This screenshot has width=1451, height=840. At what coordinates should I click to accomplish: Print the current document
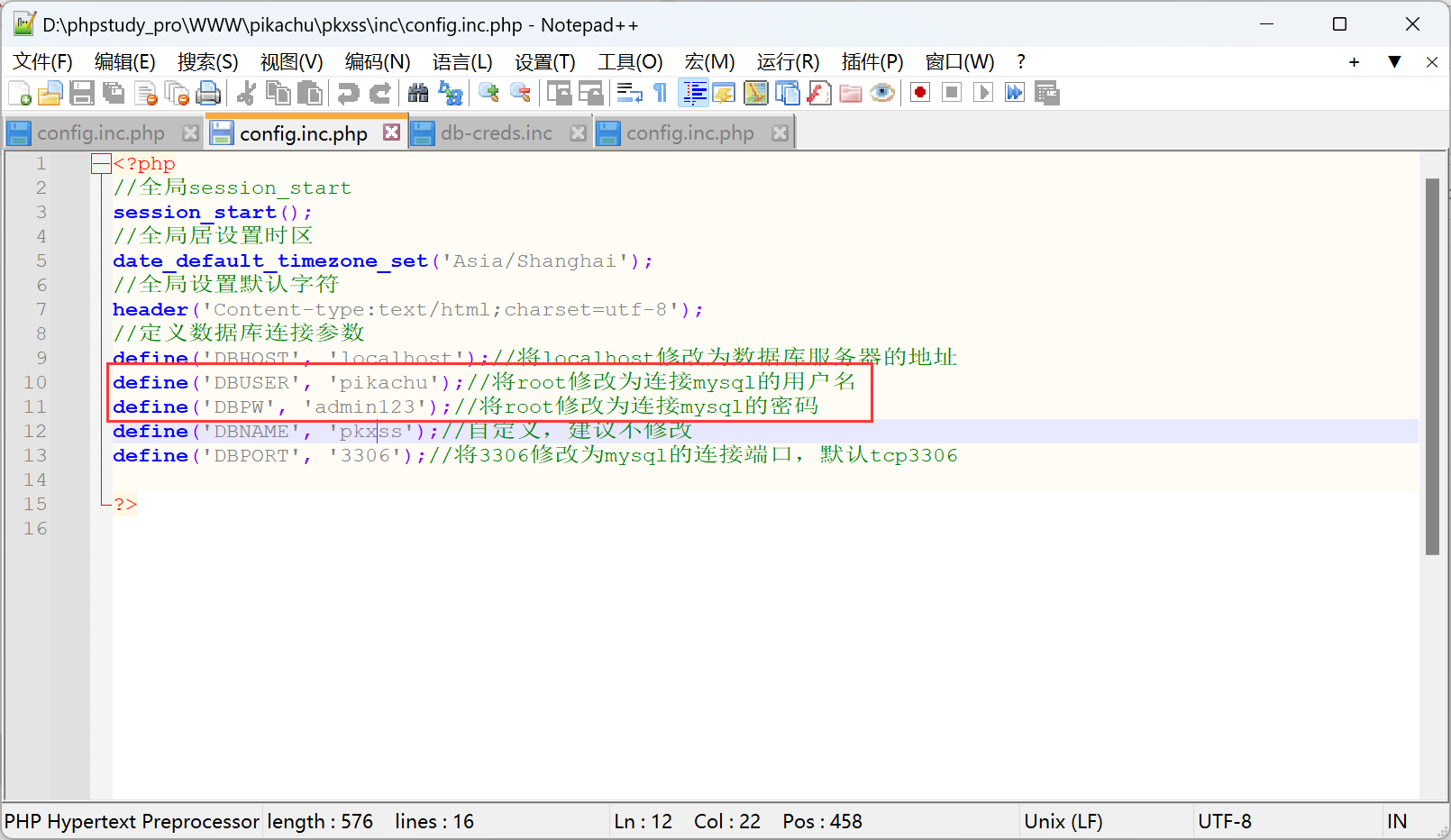[x=209, y=93]
